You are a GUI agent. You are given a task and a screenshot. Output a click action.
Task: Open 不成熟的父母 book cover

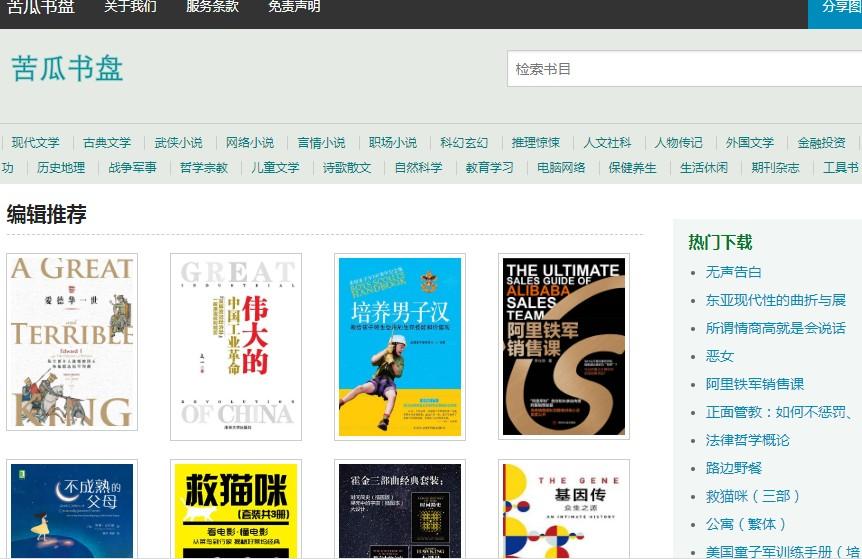(x=72, y=510)
